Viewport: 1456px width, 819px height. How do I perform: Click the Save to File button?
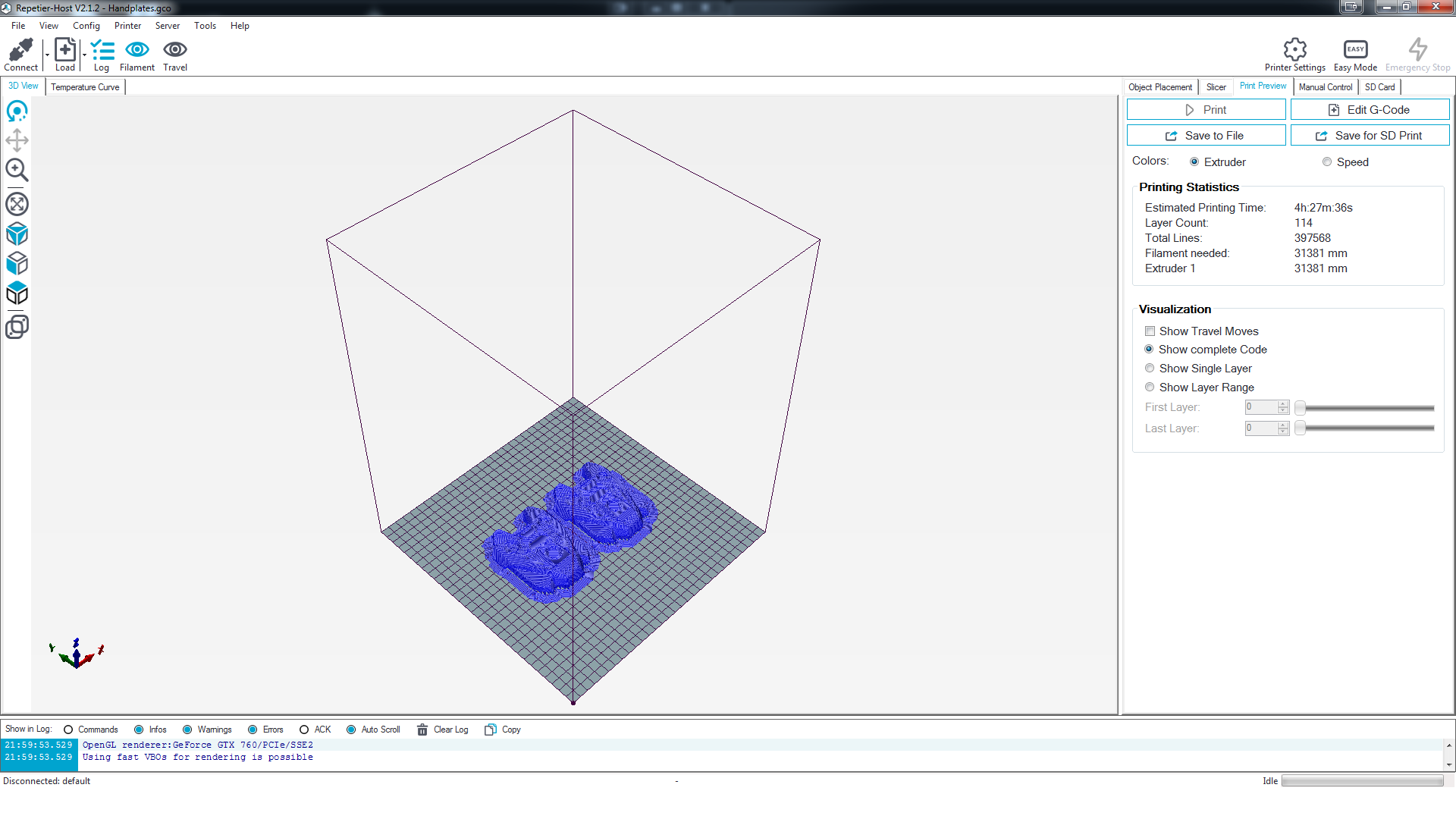pos(1206,136)
